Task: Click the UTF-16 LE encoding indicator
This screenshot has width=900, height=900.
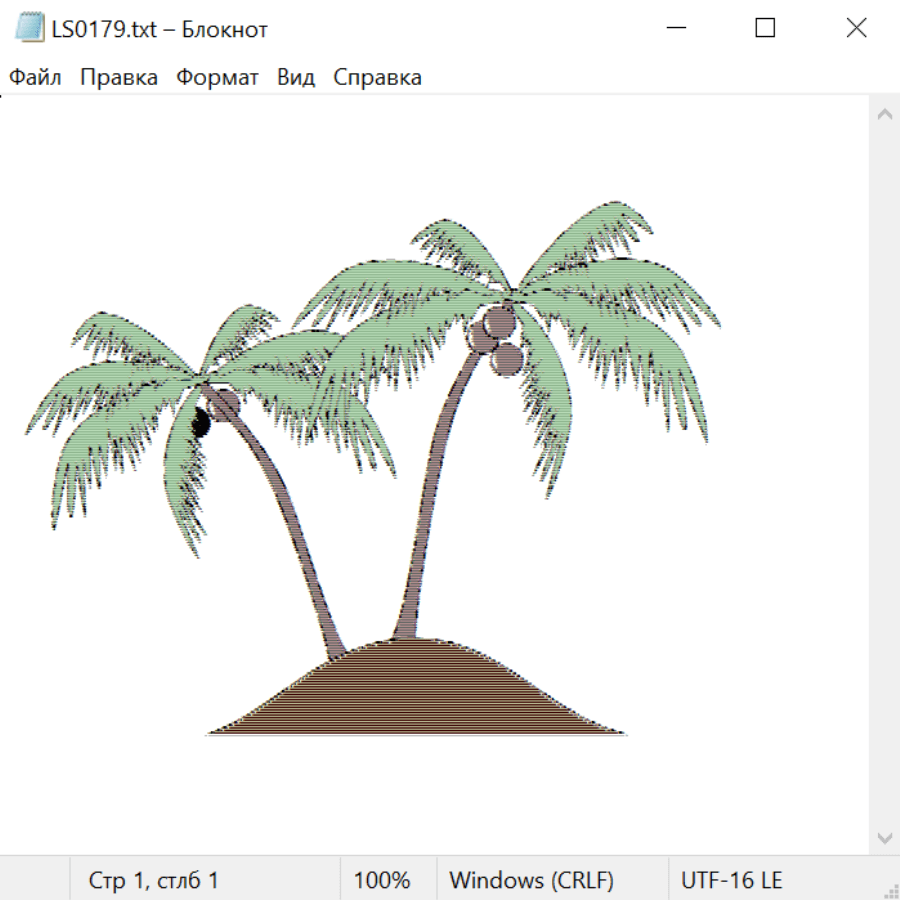Action: coord(731,881)
